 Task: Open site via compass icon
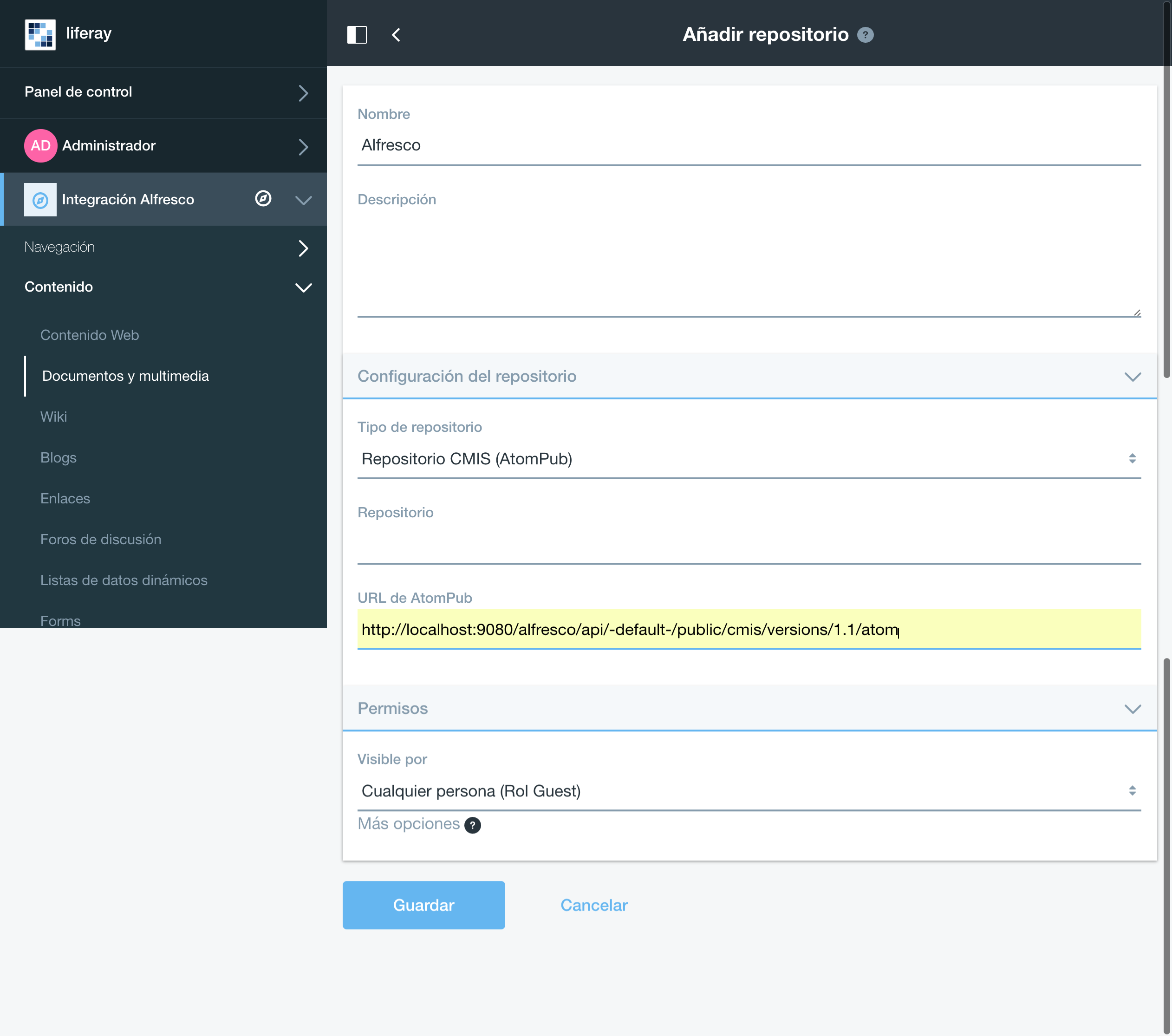coord(263,198)
